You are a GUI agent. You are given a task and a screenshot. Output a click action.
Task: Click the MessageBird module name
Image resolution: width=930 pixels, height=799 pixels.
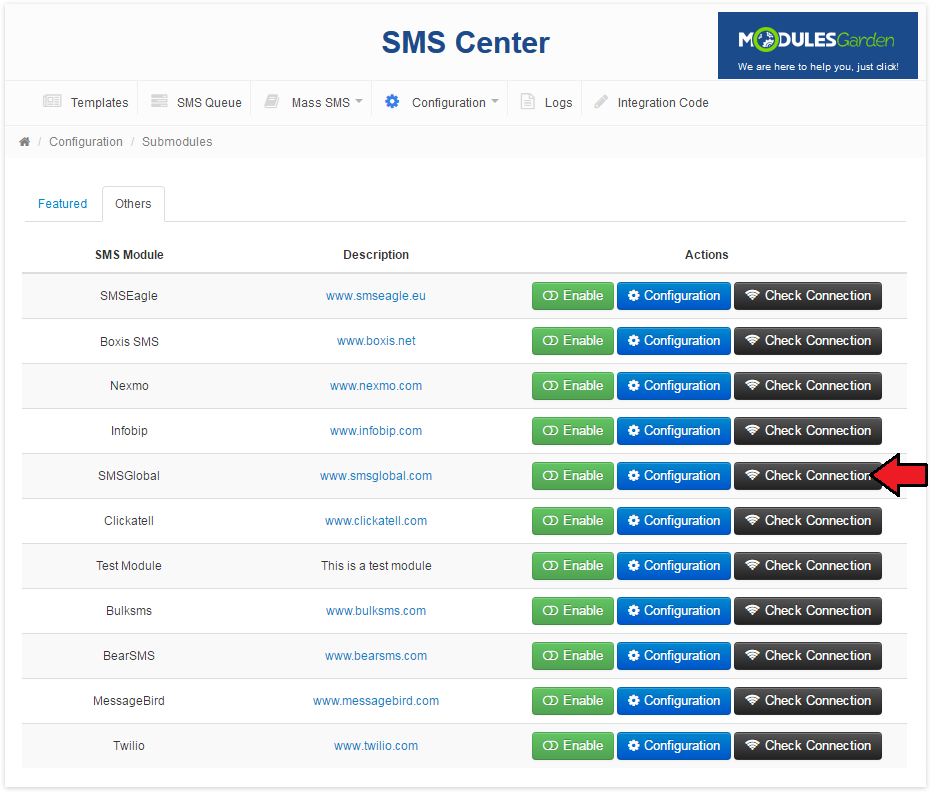click(129, 701)
